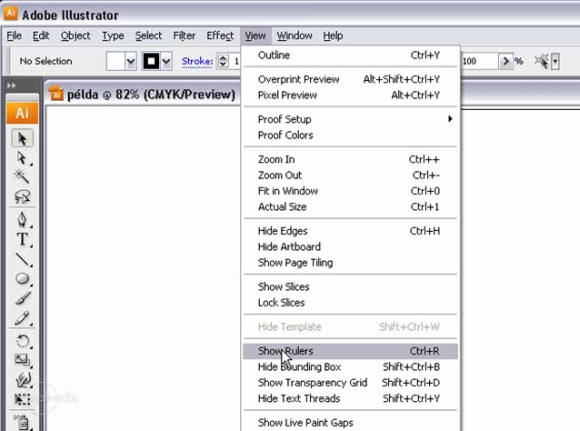This screenshot has height=431, width=580.
Task: Open the select similar options dropdown
Action: [555, 61]
